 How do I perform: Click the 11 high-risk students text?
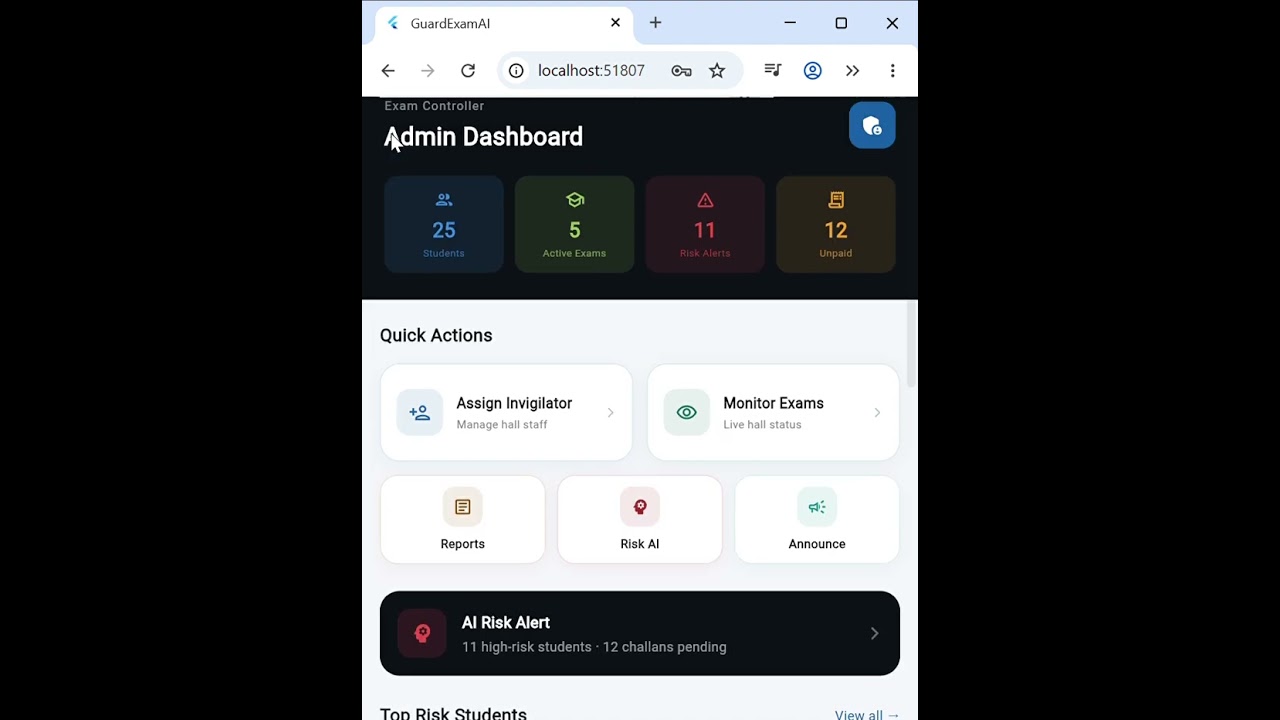(x=526, y=647)
